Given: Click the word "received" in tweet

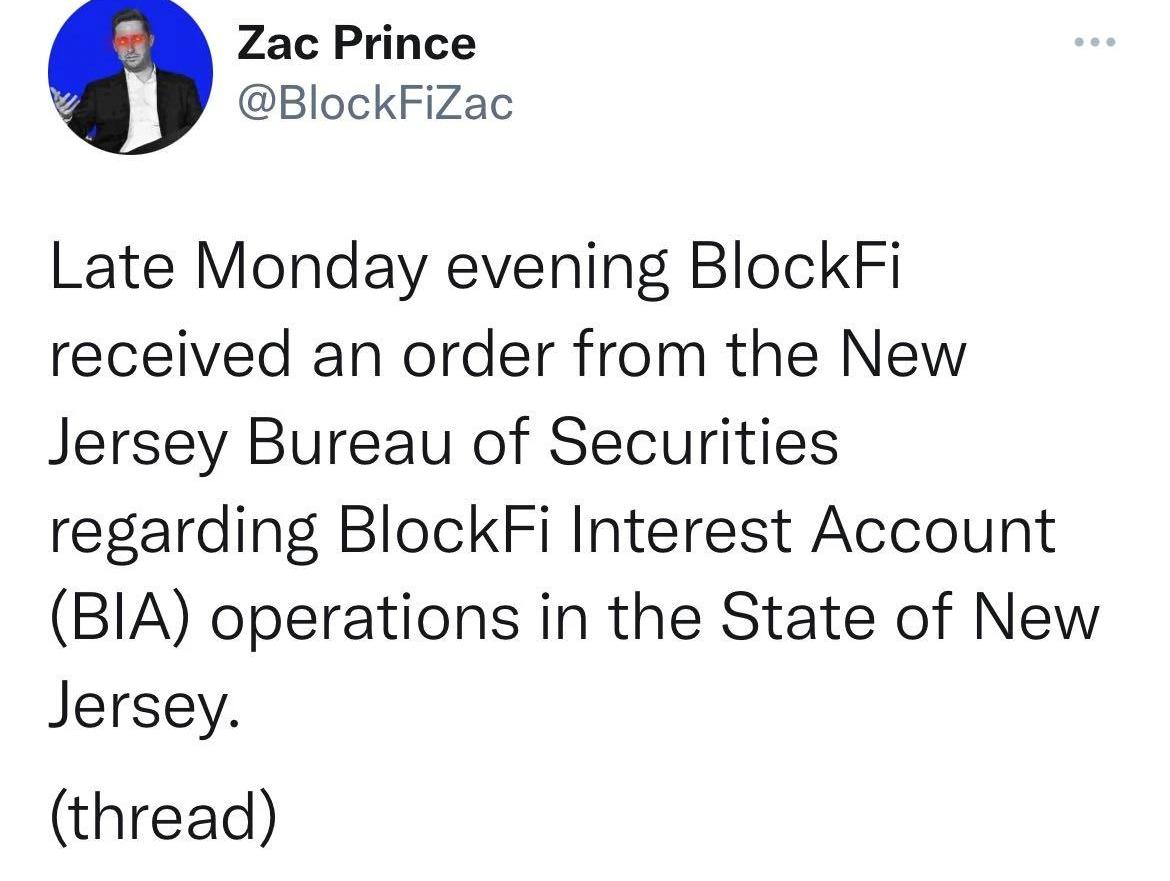Looking at the screenshot, I should tap(171, 353).
